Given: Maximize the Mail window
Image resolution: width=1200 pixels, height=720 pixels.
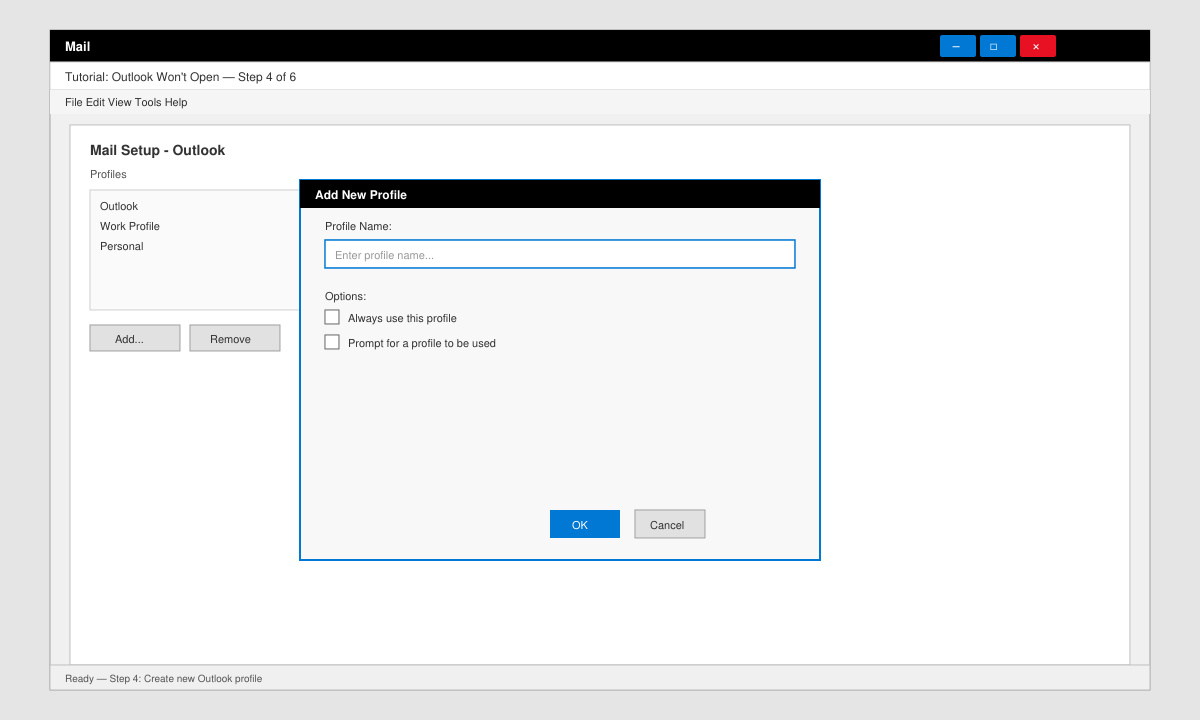Looking at the screenshot, I should (x=997, y=46).
